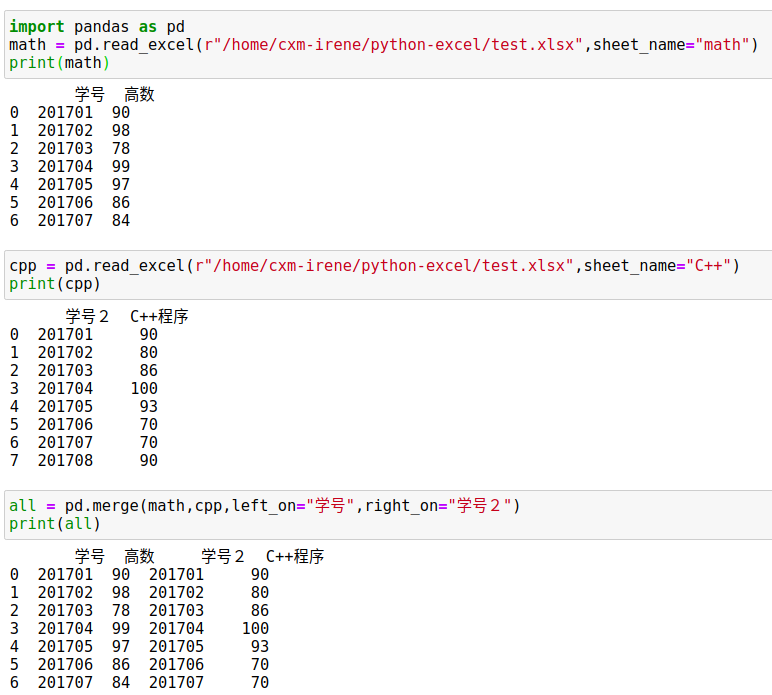Screen dimensions: 772x695
Task: Click inside the cell reading the C++ sheet
Action: [389, 275]
